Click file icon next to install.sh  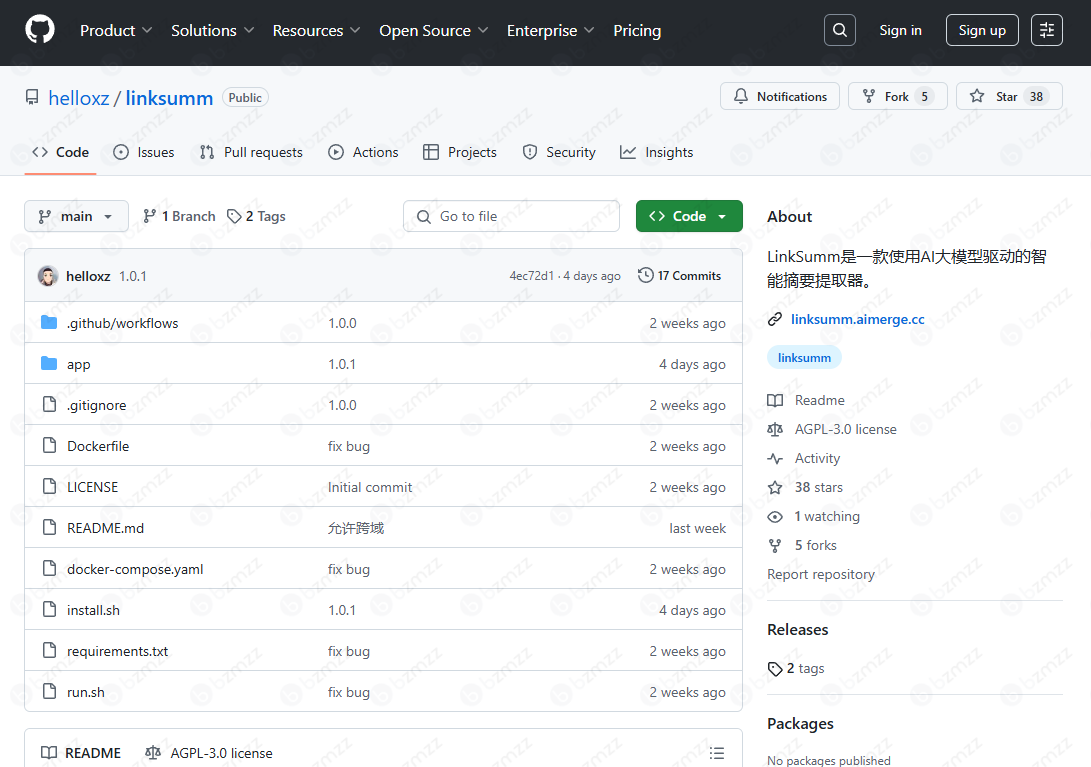click(x=49, y=609)
